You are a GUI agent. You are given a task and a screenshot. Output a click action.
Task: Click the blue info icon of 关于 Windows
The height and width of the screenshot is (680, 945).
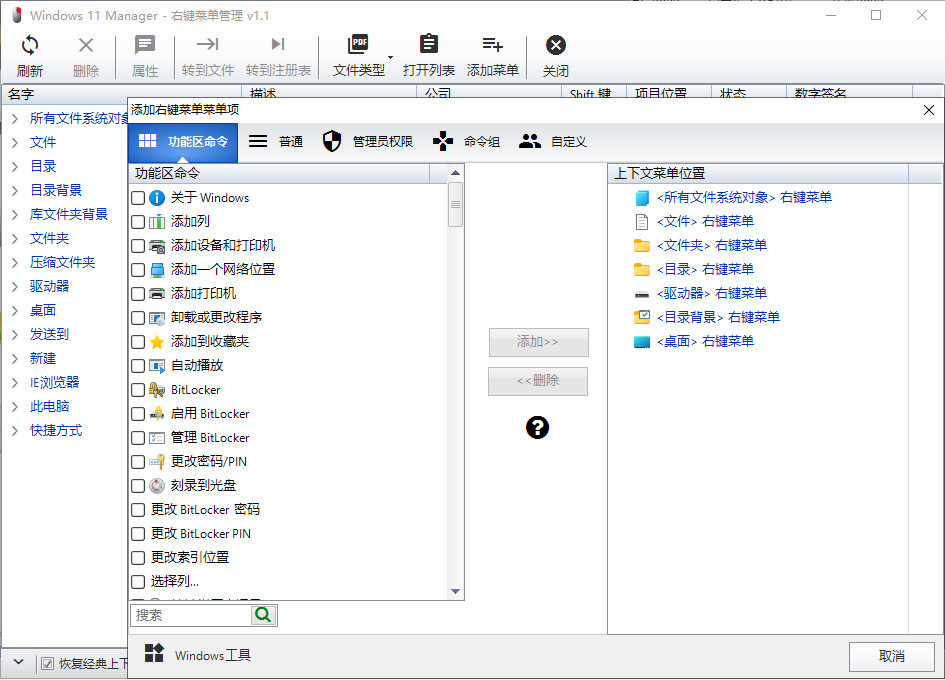[x=157, y=198]
